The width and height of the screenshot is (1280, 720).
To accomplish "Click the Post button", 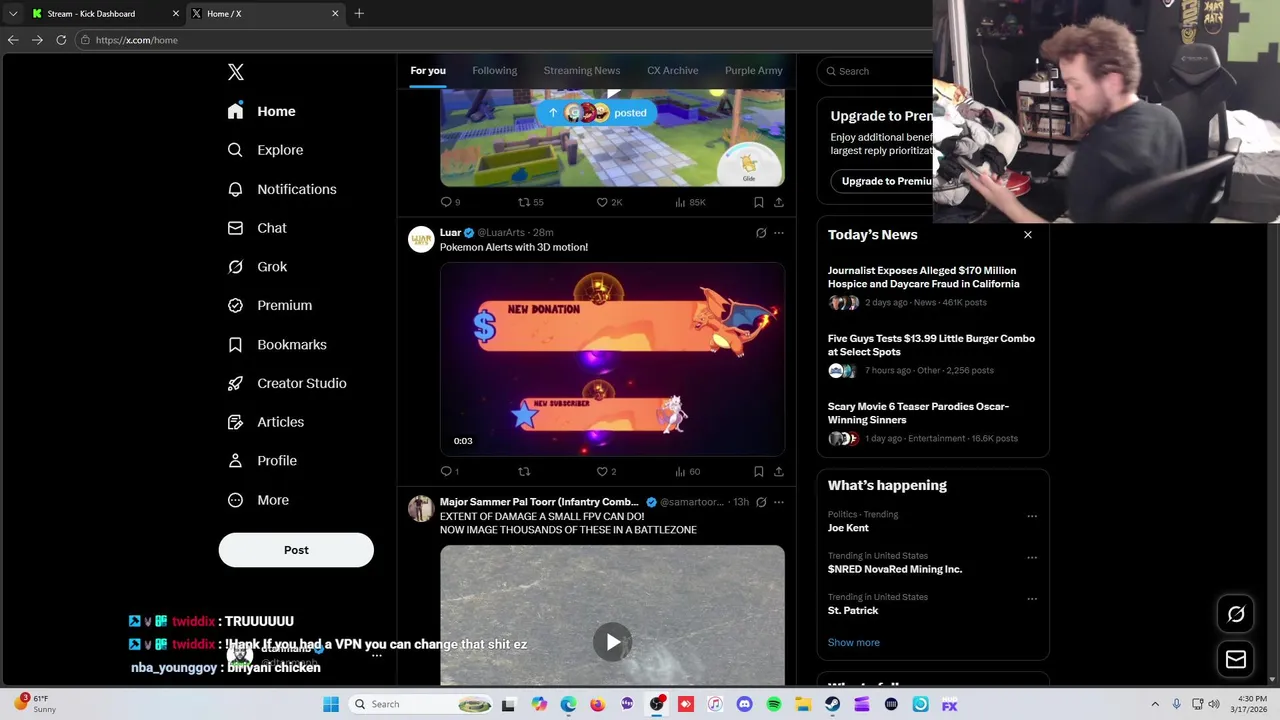I will pos(296,550).
